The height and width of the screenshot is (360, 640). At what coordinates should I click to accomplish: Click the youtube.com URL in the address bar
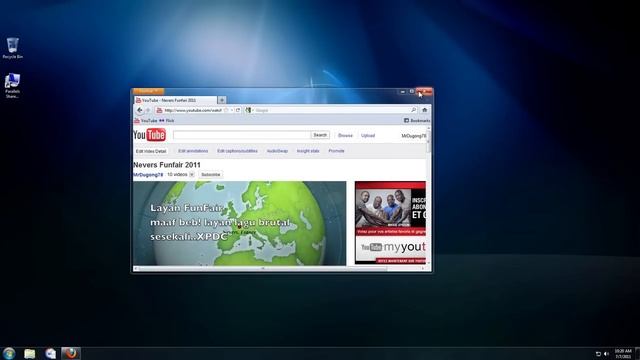(x=193, y=110)
